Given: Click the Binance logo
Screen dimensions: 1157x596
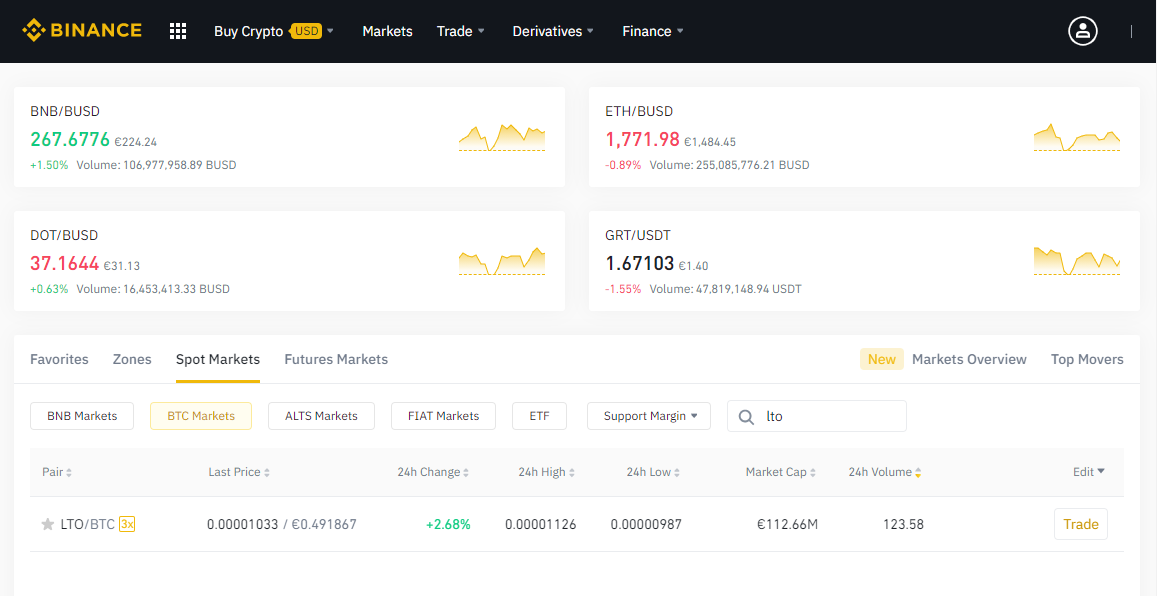Looking at the screenshot, I should (81, 30).
